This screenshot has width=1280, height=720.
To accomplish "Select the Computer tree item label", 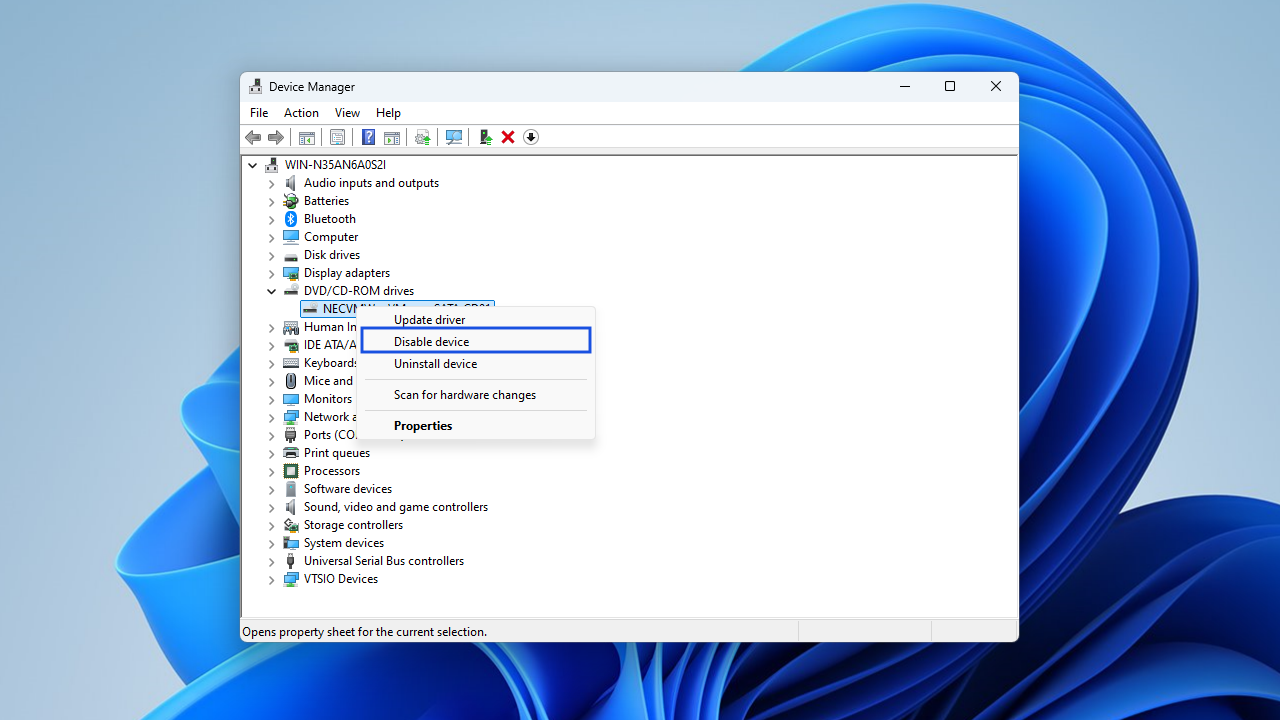I will point(331,237).
